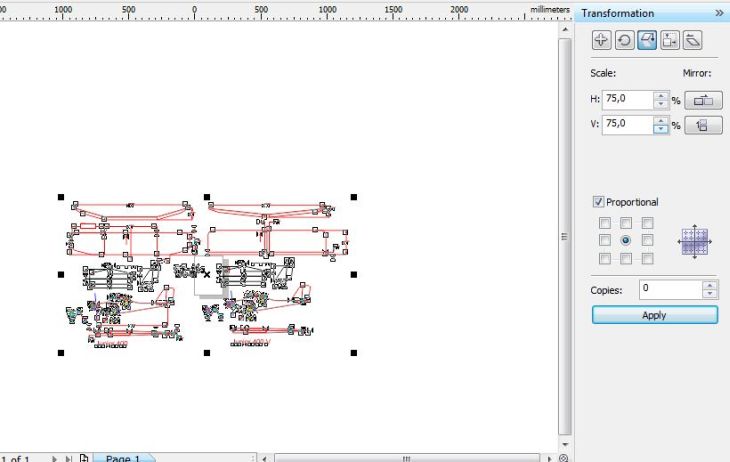This screenshot has height=462, width=730.
Task: Click the 'millimeters' ruler unit label
Action: click(x=550, y=9)
